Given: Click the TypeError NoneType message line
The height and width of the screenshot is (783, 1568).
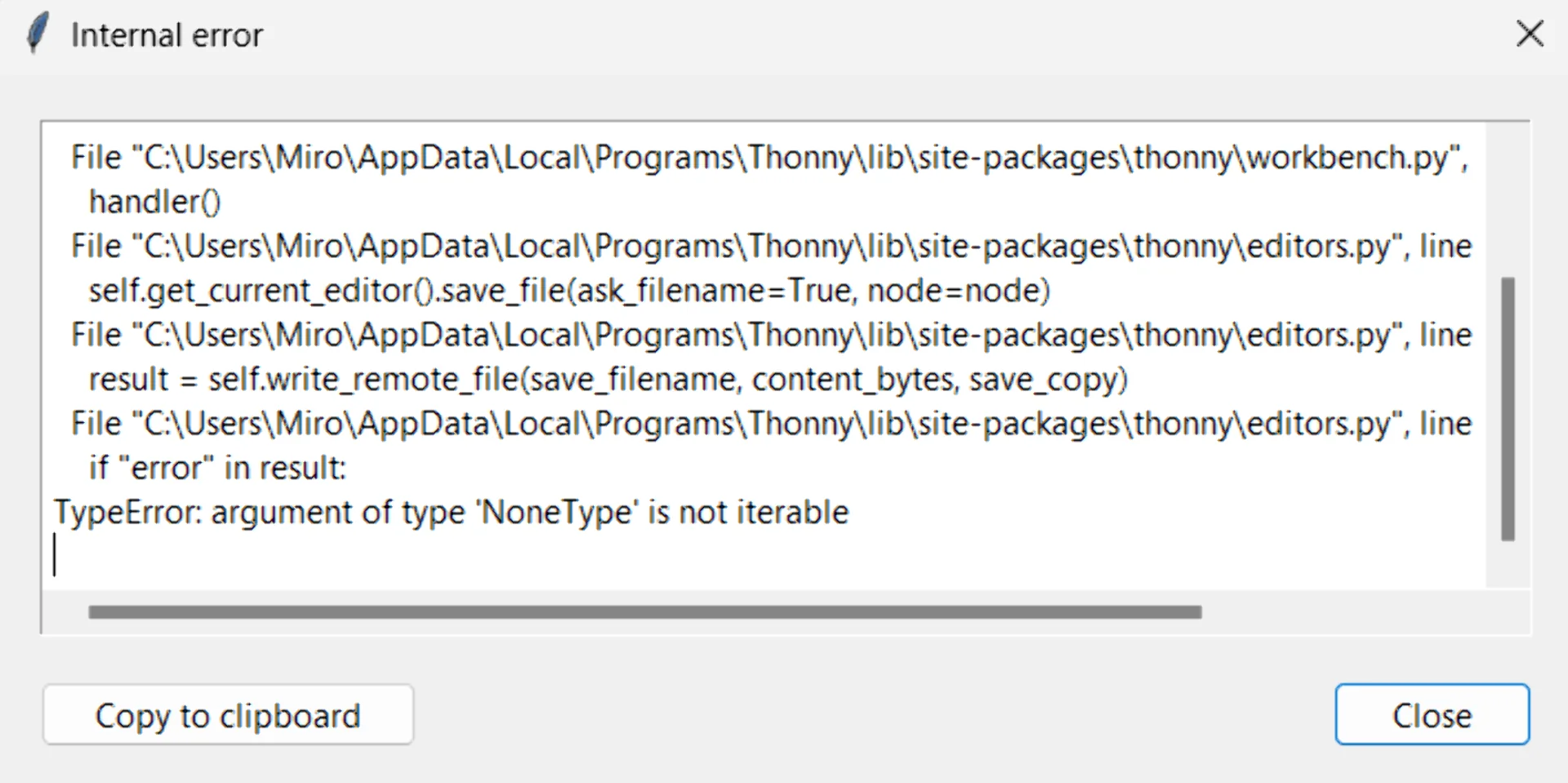Looking at the screenshot, I should click(x=451, y=513).
